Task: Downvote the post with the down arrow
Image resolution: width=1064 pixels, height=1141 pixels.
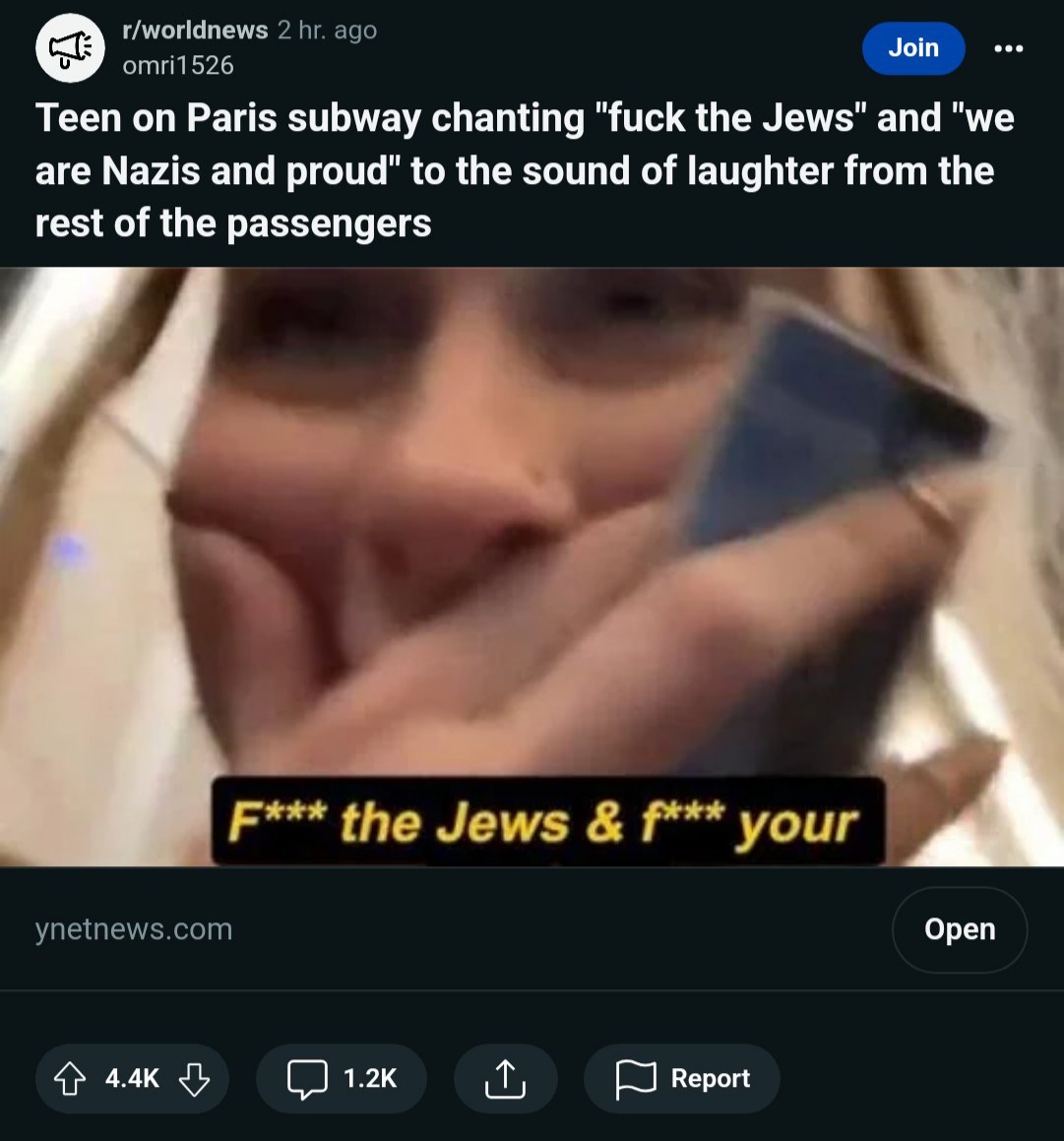Action: coord(194,1078)
